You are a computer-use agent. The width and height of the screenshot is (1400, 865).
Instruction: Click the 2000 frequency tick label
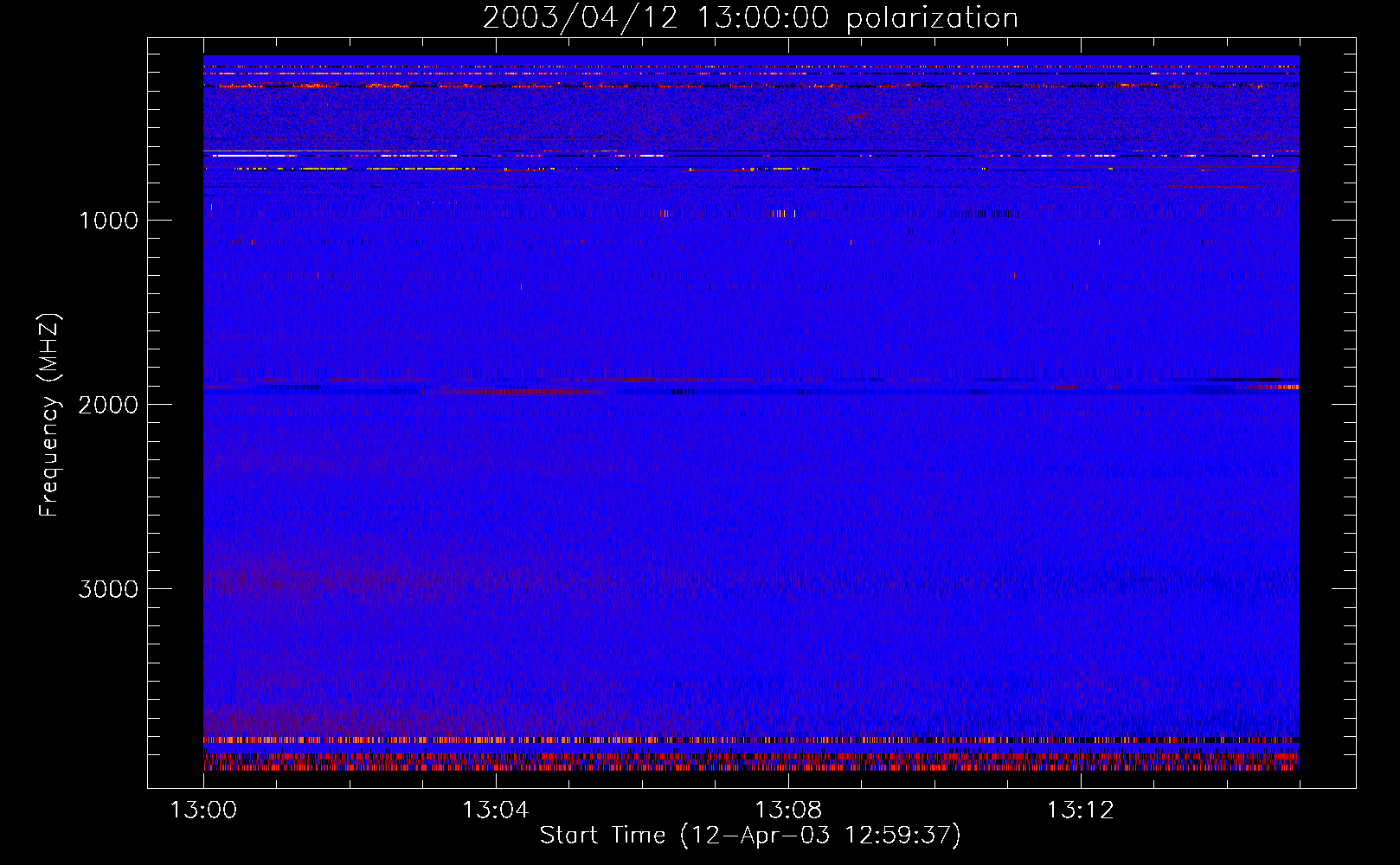[x=108, y=405]
